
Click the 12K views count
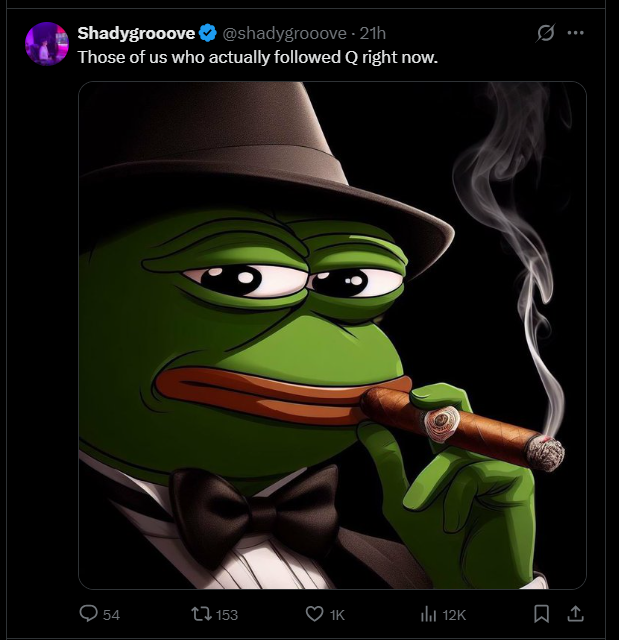point(454,615)
